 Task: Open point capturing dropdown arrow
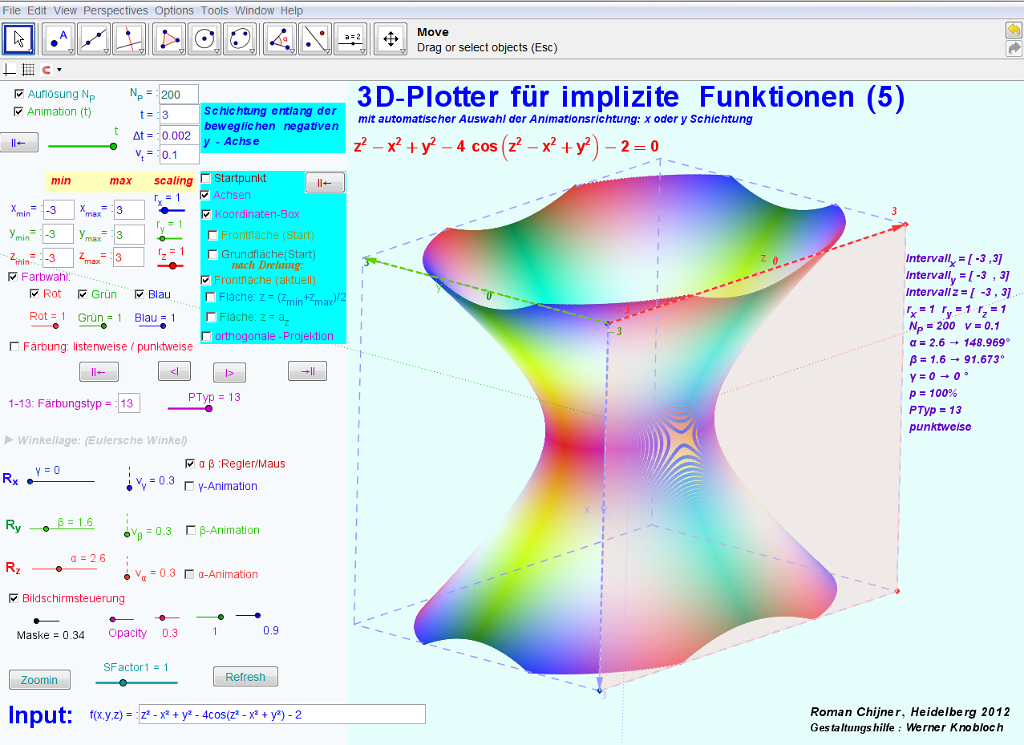(60, 70)
